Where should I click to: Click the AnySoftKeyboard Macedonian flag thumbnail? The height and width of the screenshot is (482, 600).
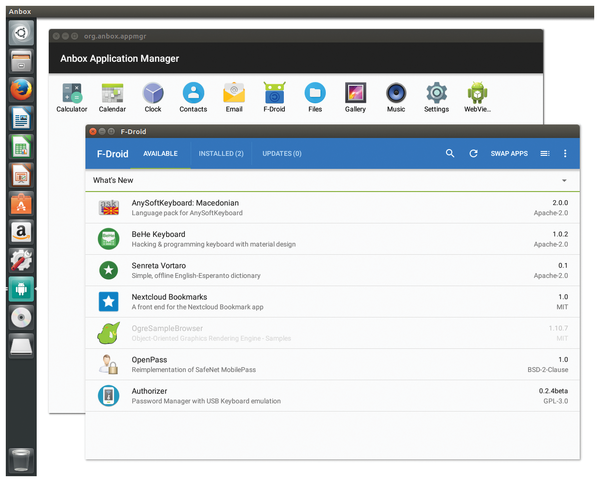point(109,208)
